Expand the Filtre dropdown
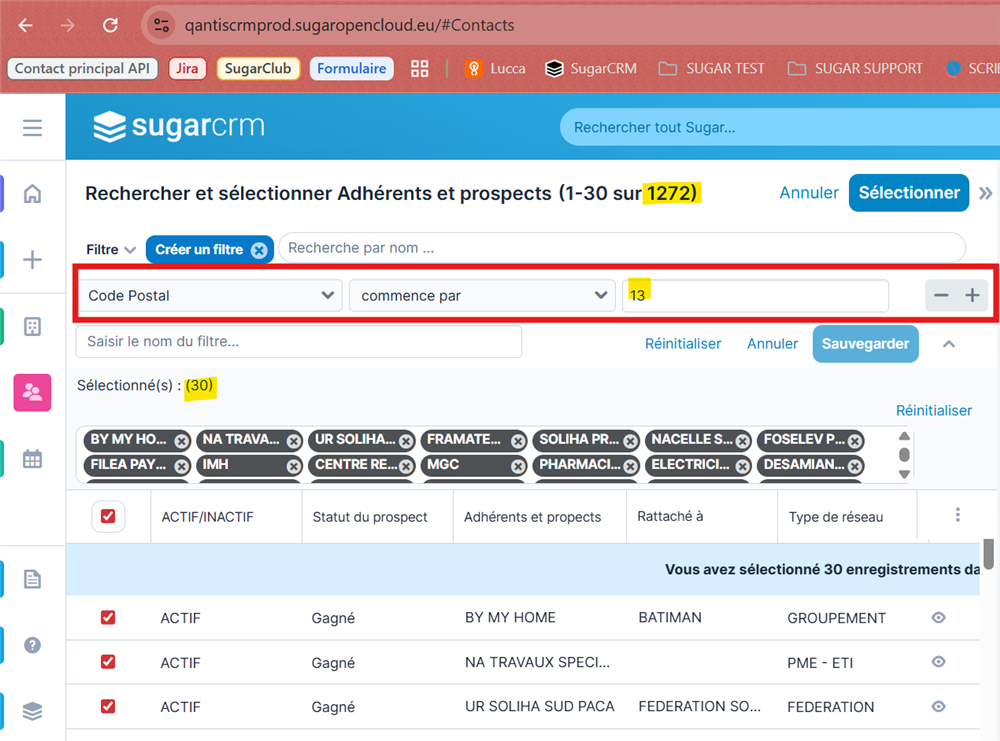The height and width of the screenshot is (741, 1000). point(109,250)
